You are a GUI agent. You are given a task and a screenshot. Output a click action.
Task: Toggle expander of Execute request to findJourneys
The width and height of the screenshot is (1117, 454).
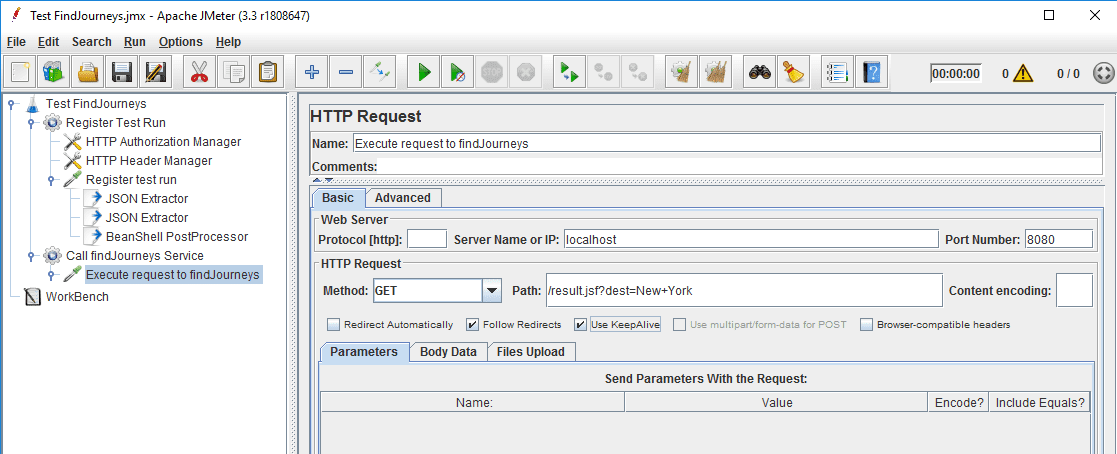tap(51, 274)
